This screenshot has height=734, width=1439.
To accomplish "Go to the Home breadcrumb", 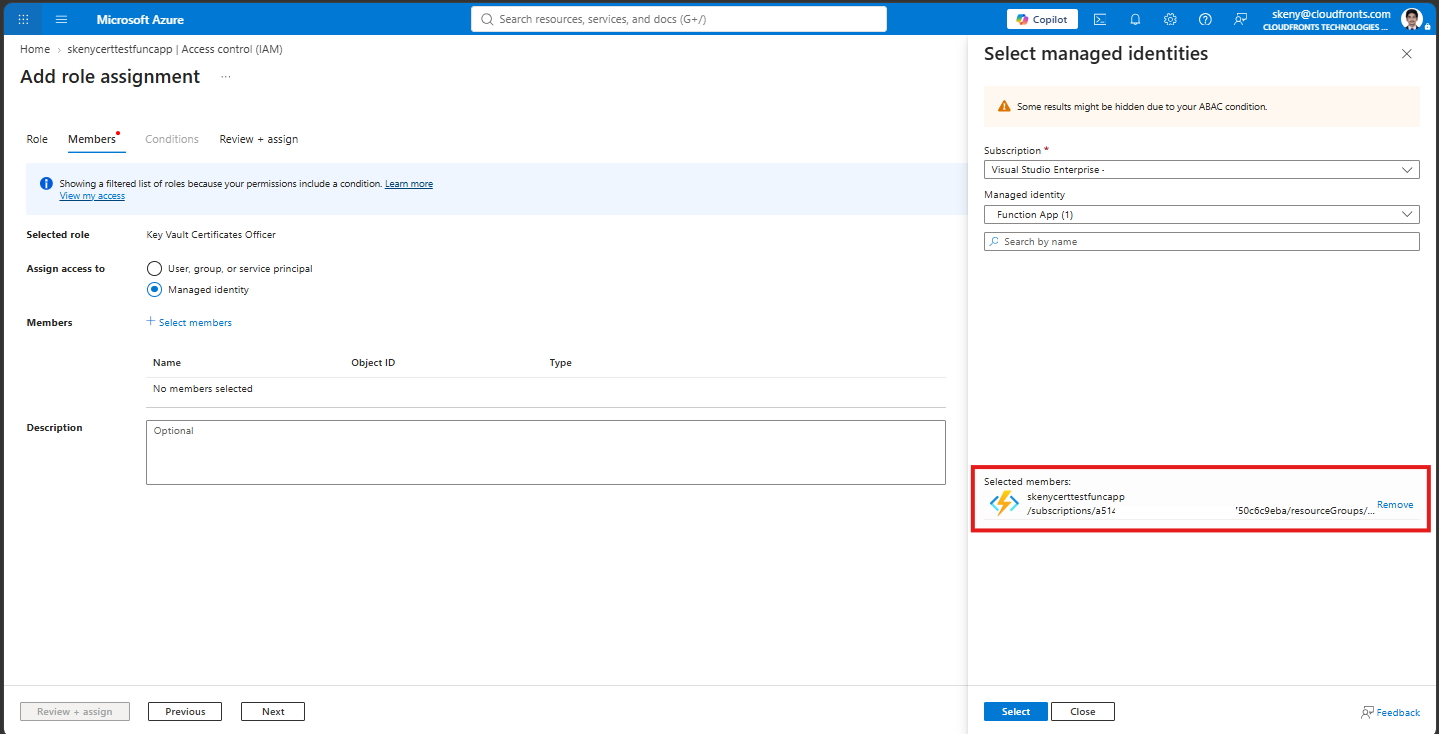I will coord(35,49).
